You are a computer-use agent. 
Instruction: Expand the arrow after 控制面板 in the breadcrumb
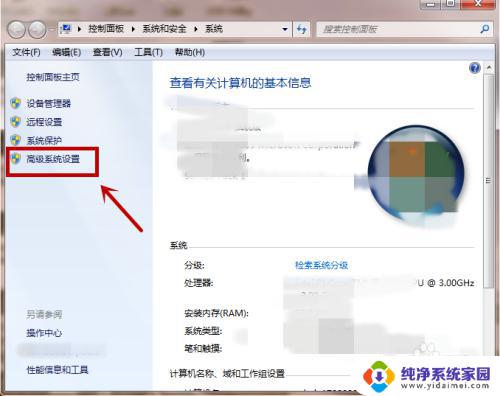[133, 29]
